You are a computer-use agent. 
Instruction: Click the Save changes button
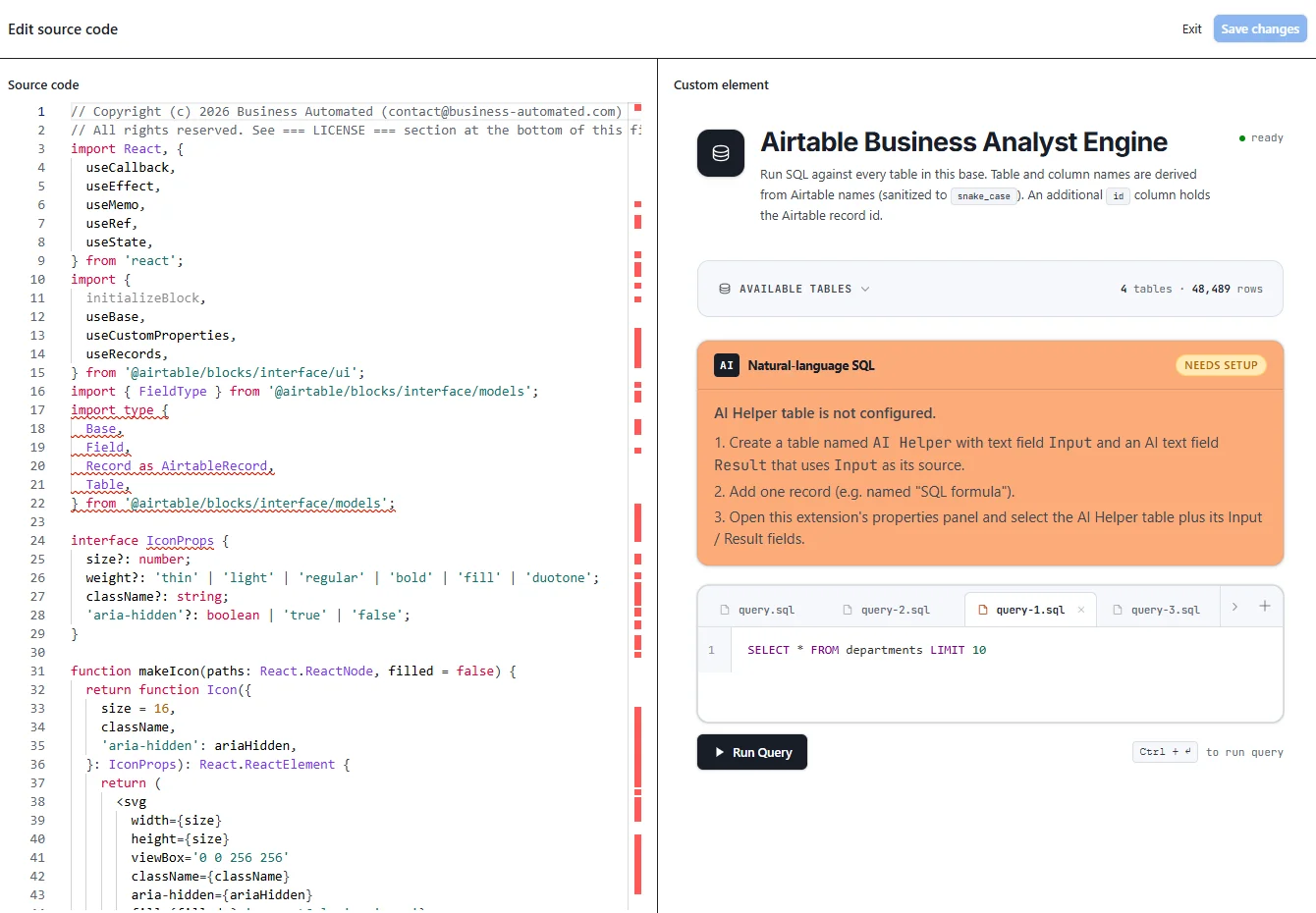(1260, 28)
